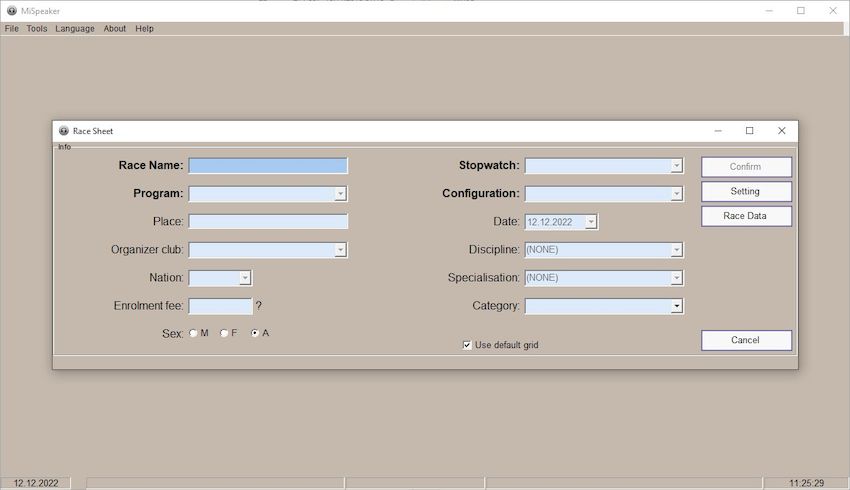Select the M sex radio button
The image size is (850, 490).
[193, 333]
